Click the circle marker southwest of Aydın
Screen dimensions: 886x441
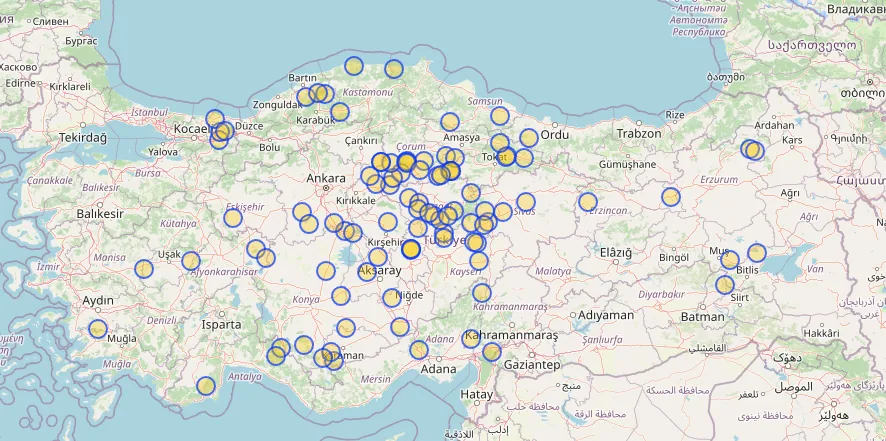98,329
